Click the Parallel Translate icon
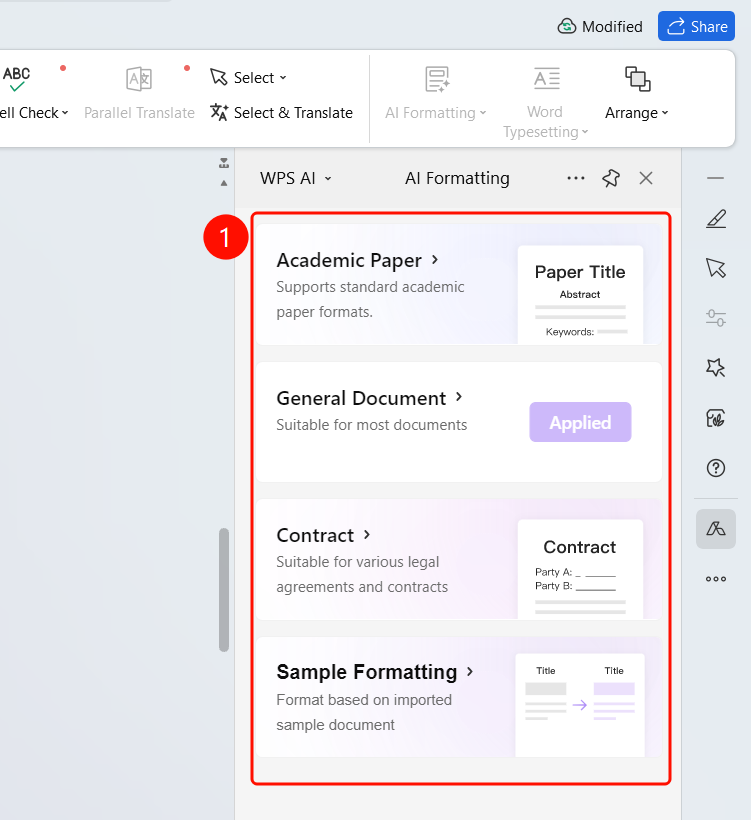 tap(139, 79)
